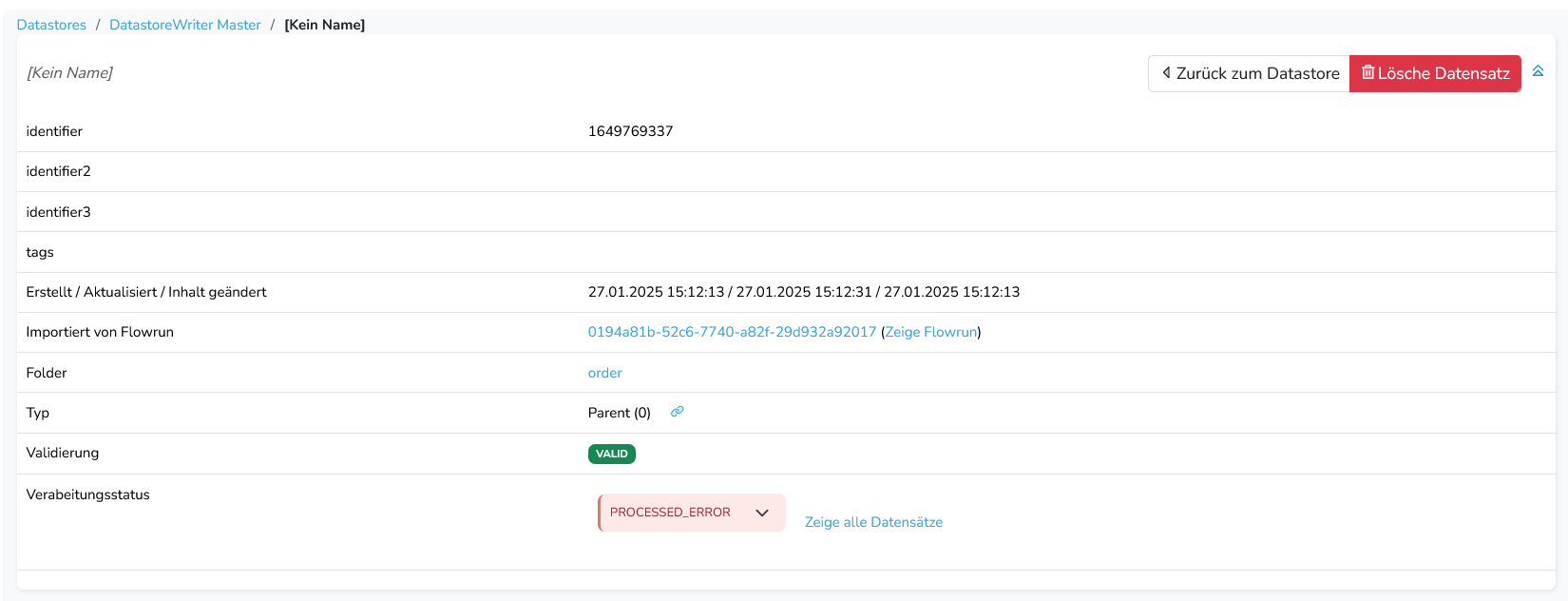
Task: Click identifier value 1649769337
Action: coord(630,131)
